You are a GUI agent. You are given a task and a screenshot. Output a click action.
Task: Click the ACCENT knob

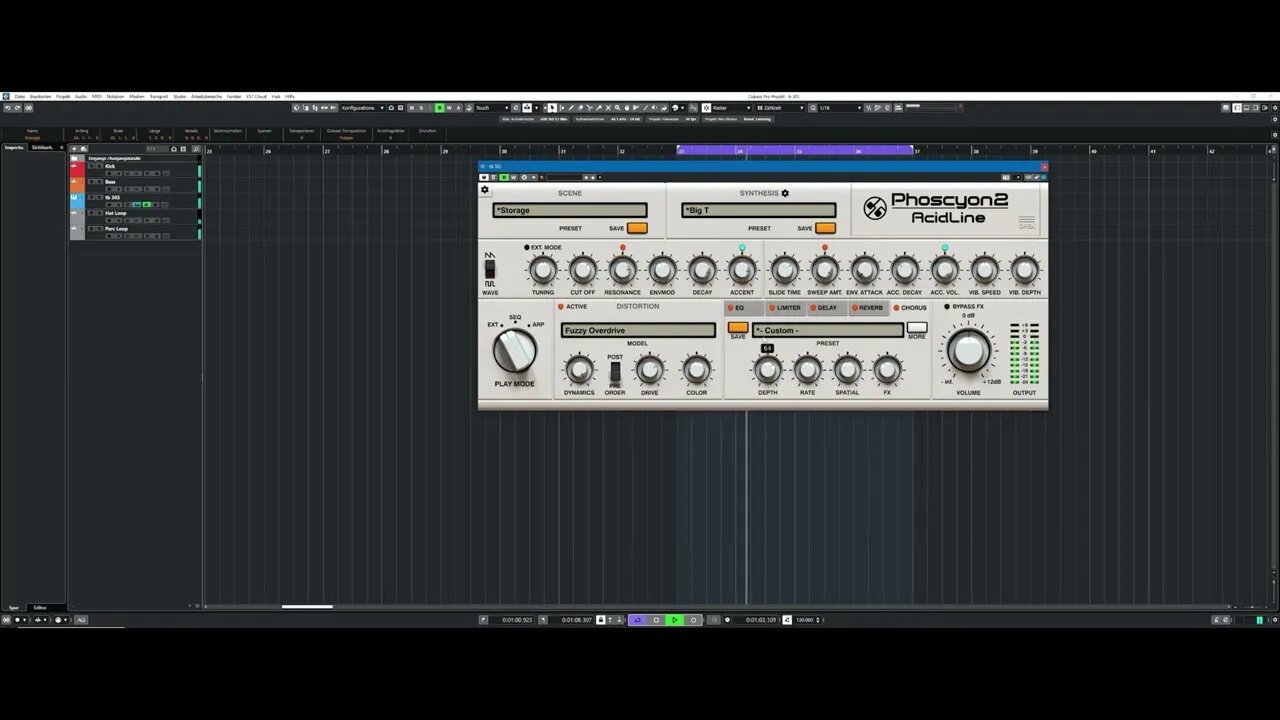[742, 270]
